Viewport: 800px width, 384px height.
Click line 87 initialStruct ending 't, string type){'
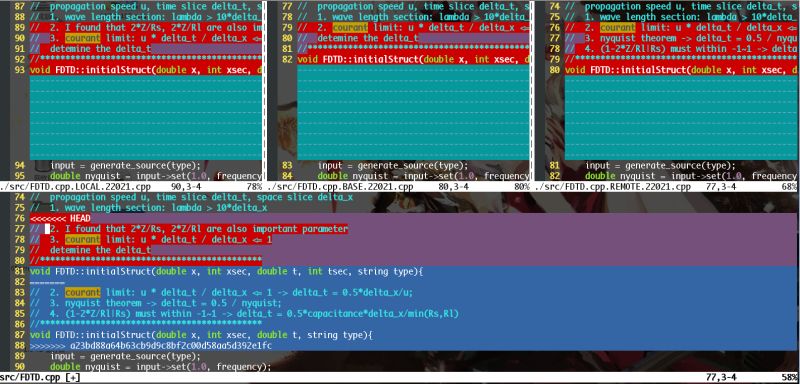(202, 335)
